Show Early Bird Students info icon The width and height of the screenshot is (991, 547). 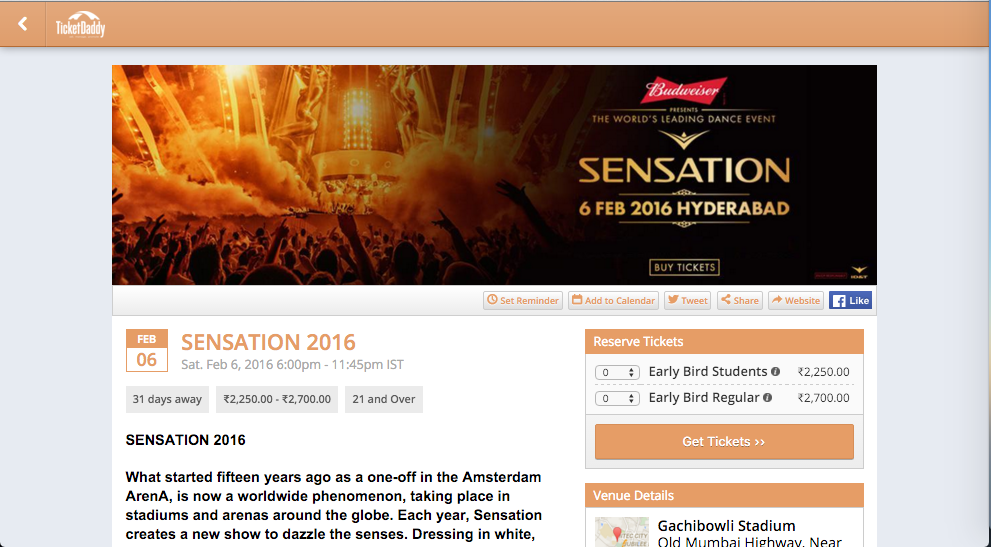(775, 372)
